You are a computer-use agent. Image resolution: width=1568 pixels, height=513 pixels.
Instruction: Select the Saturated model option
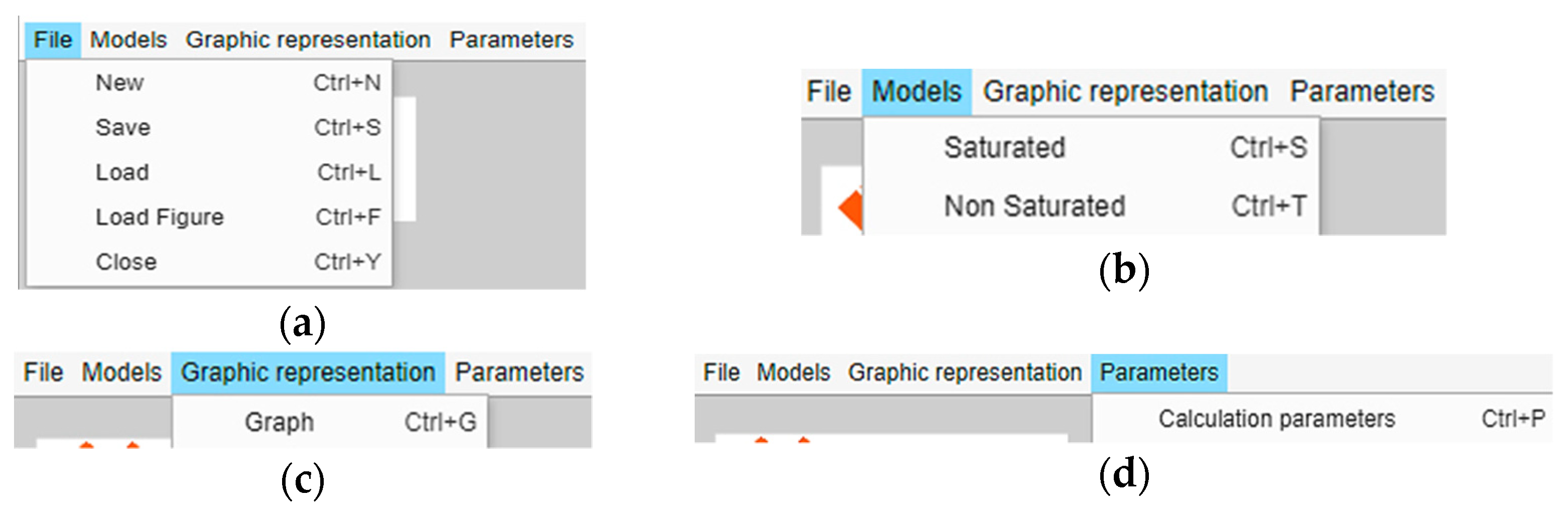(x=1004, y=148)
